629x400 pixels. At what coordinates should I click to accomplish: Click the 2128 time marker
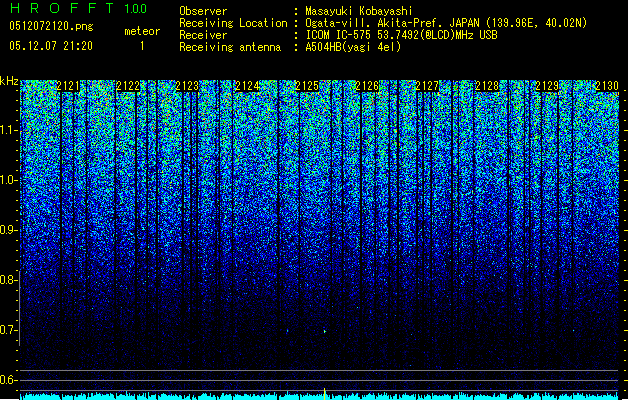tap(487, 86)
